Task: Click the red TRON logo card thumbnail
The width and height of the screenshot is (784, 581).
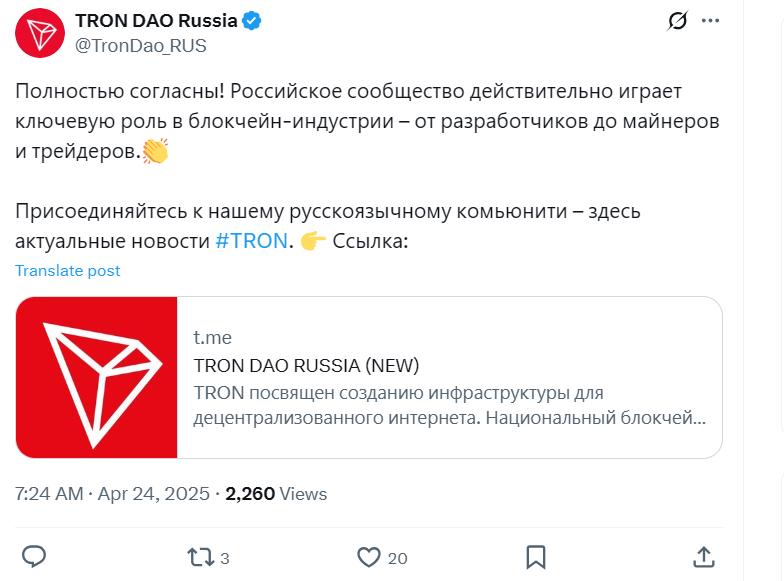Action: point(97,377)
